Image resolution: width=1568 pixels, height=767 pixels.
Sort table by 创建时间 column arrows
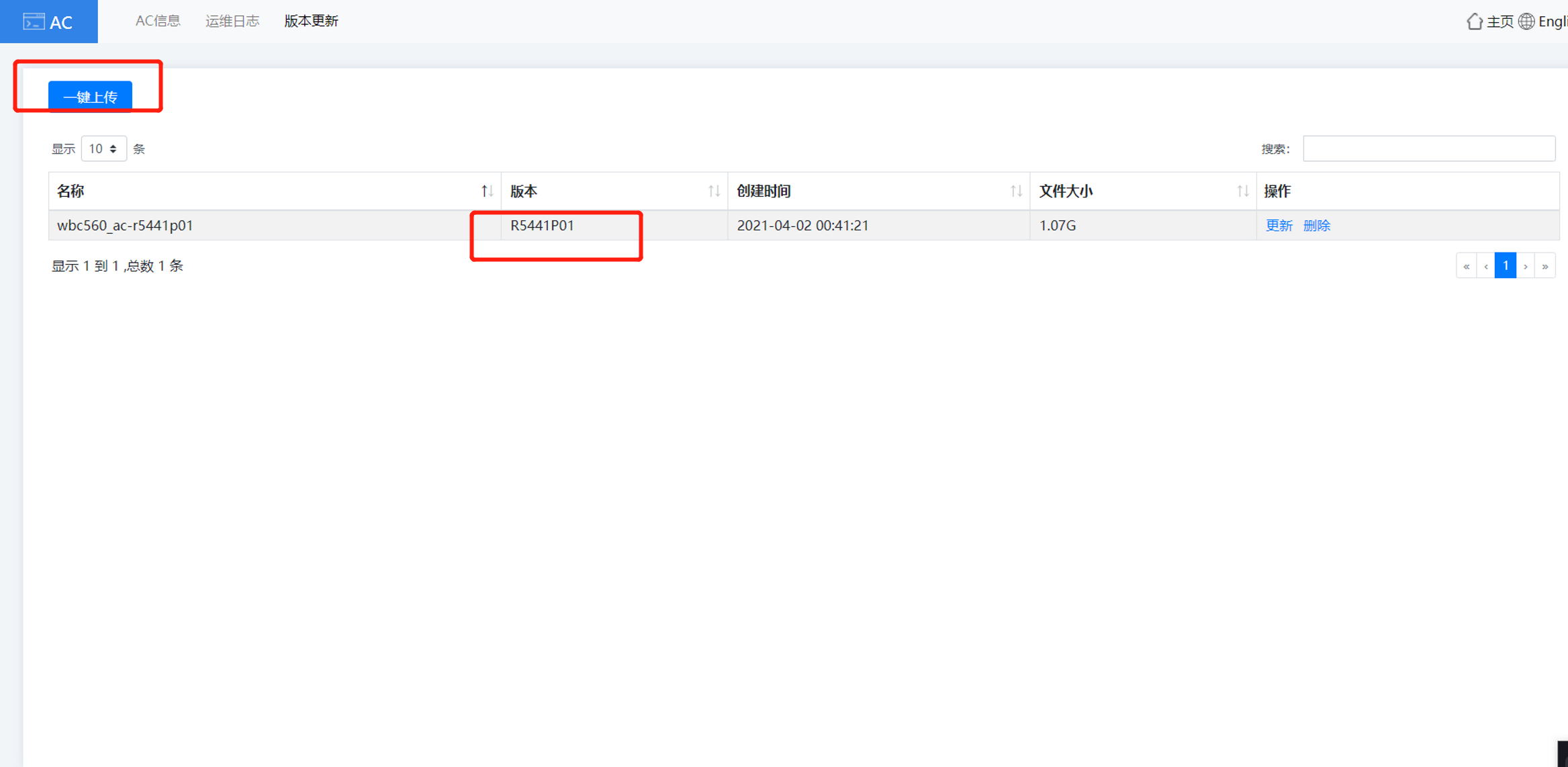tap(1016, 191)
